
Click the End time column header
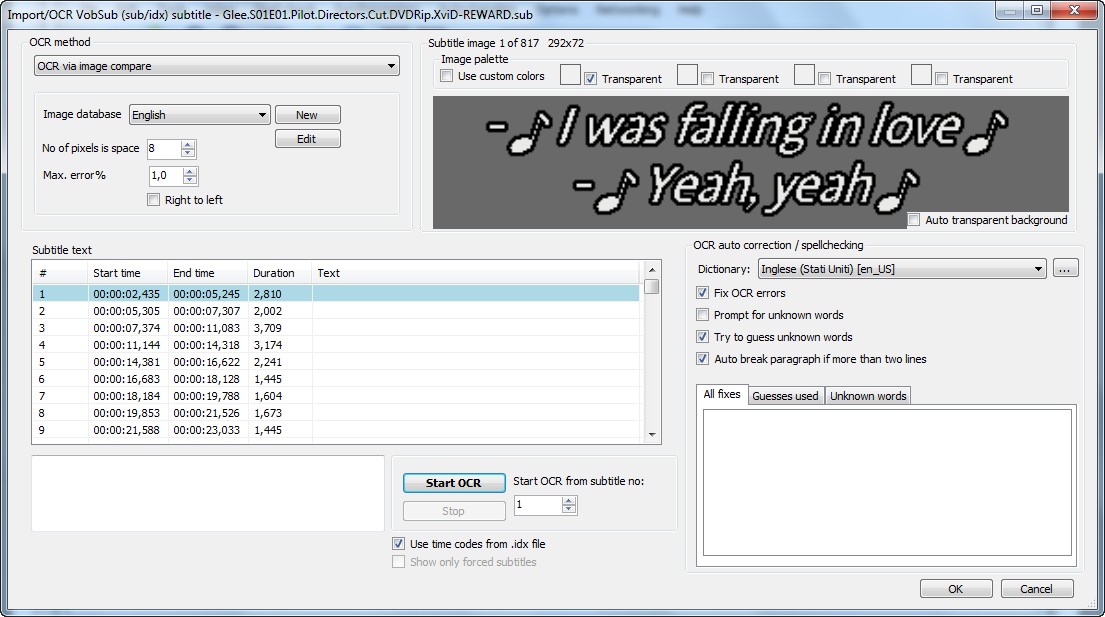pos(208,273)
